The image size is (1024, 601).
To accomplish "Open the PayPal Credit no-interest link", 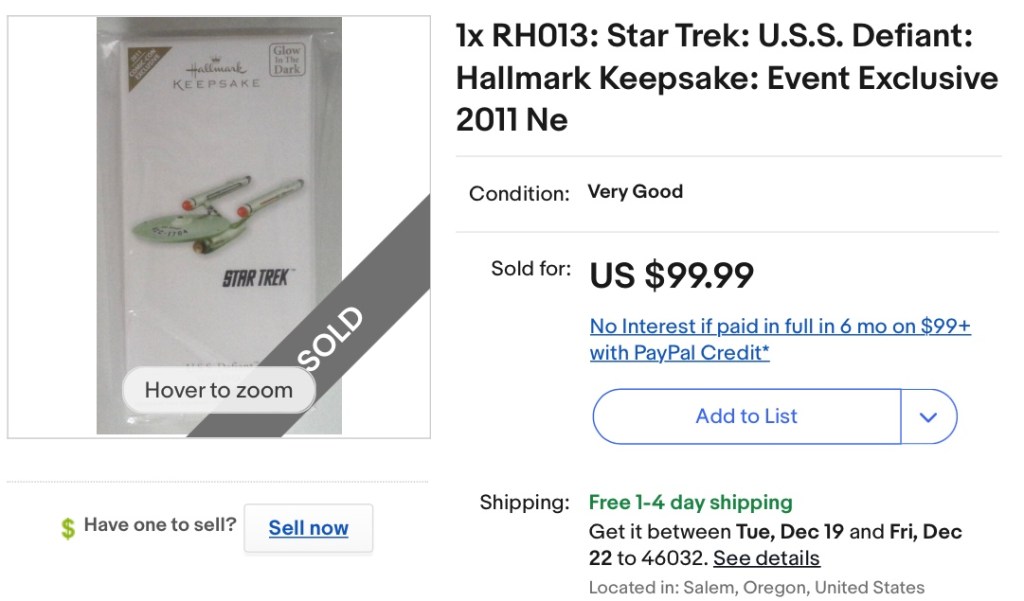I will pyautogui.click(x=779, y=339).
